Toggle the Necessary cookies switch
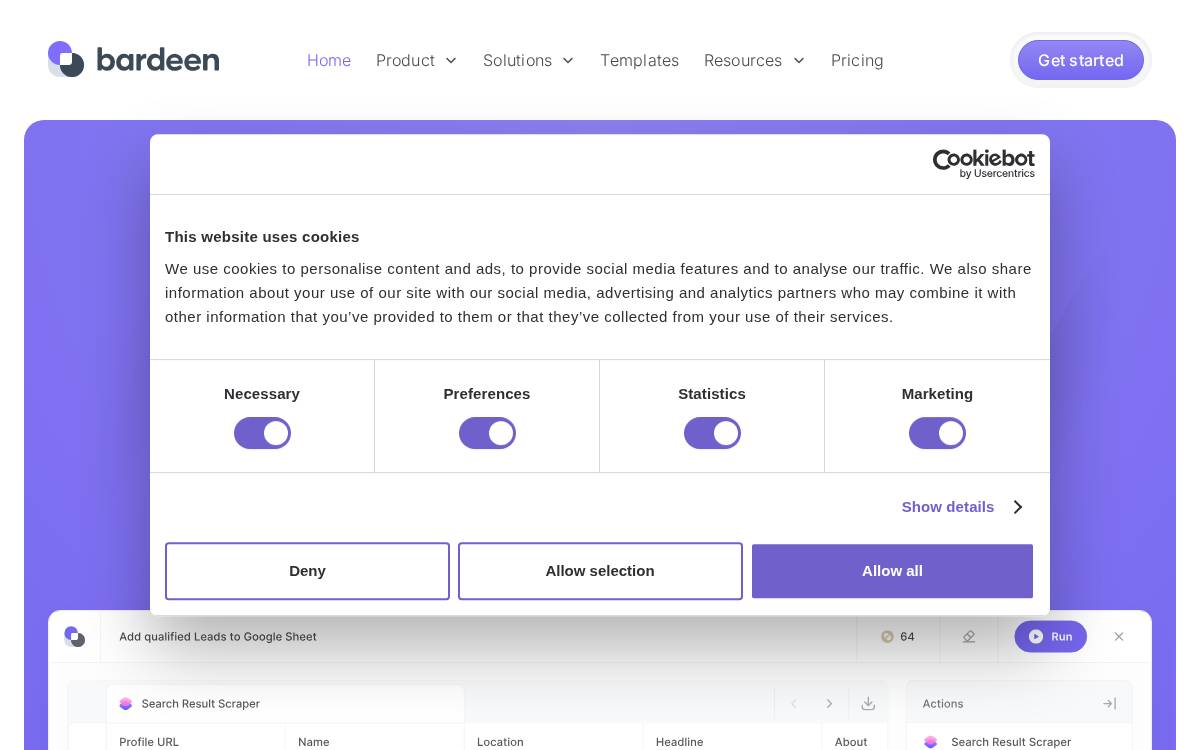This screenshot has height=750, width=1200. tap(262, 433)
